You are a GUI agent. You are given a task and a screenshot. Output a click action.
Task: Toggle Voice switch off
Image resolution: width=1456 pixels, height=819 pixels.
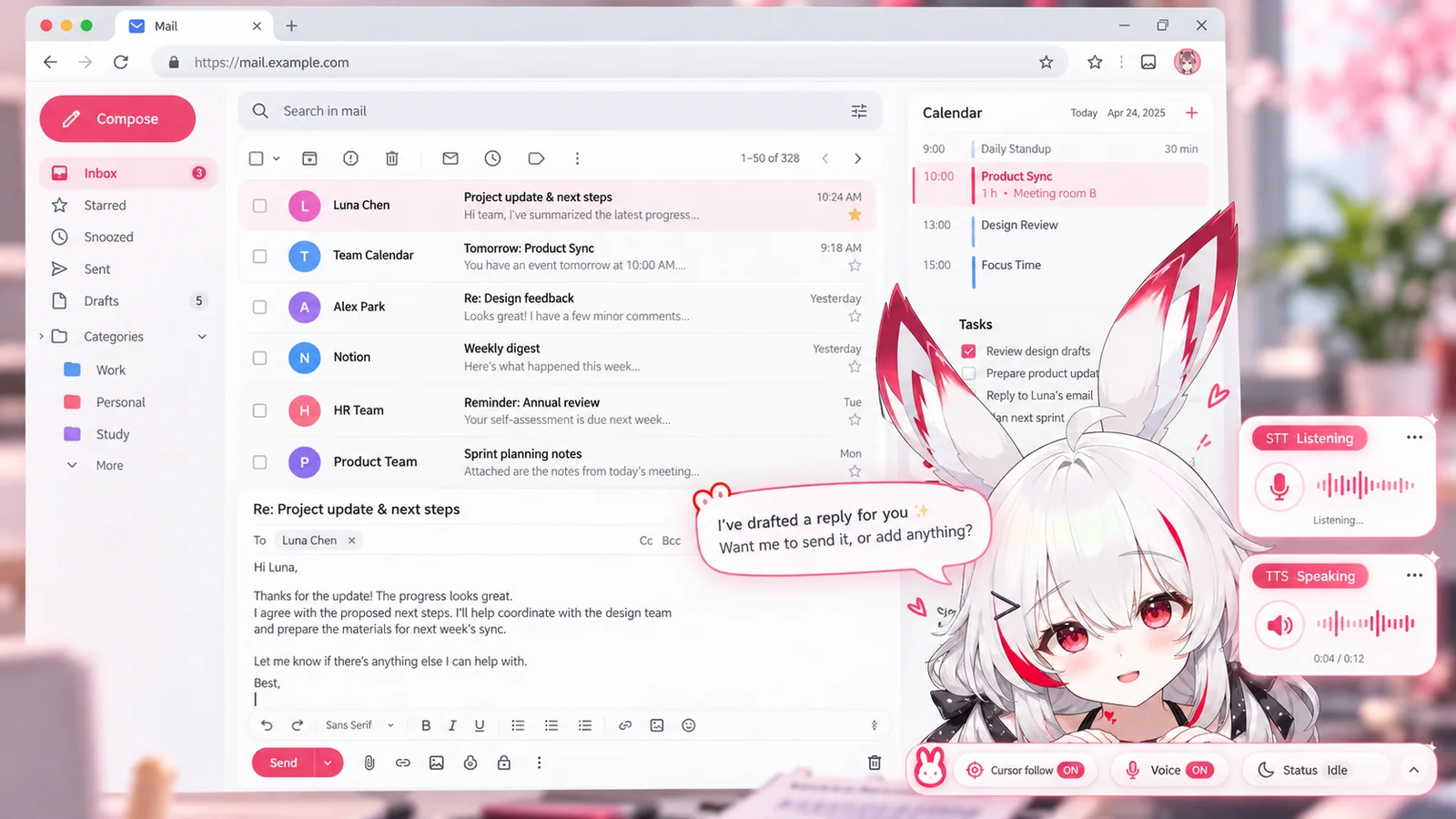click(1200, 770)
